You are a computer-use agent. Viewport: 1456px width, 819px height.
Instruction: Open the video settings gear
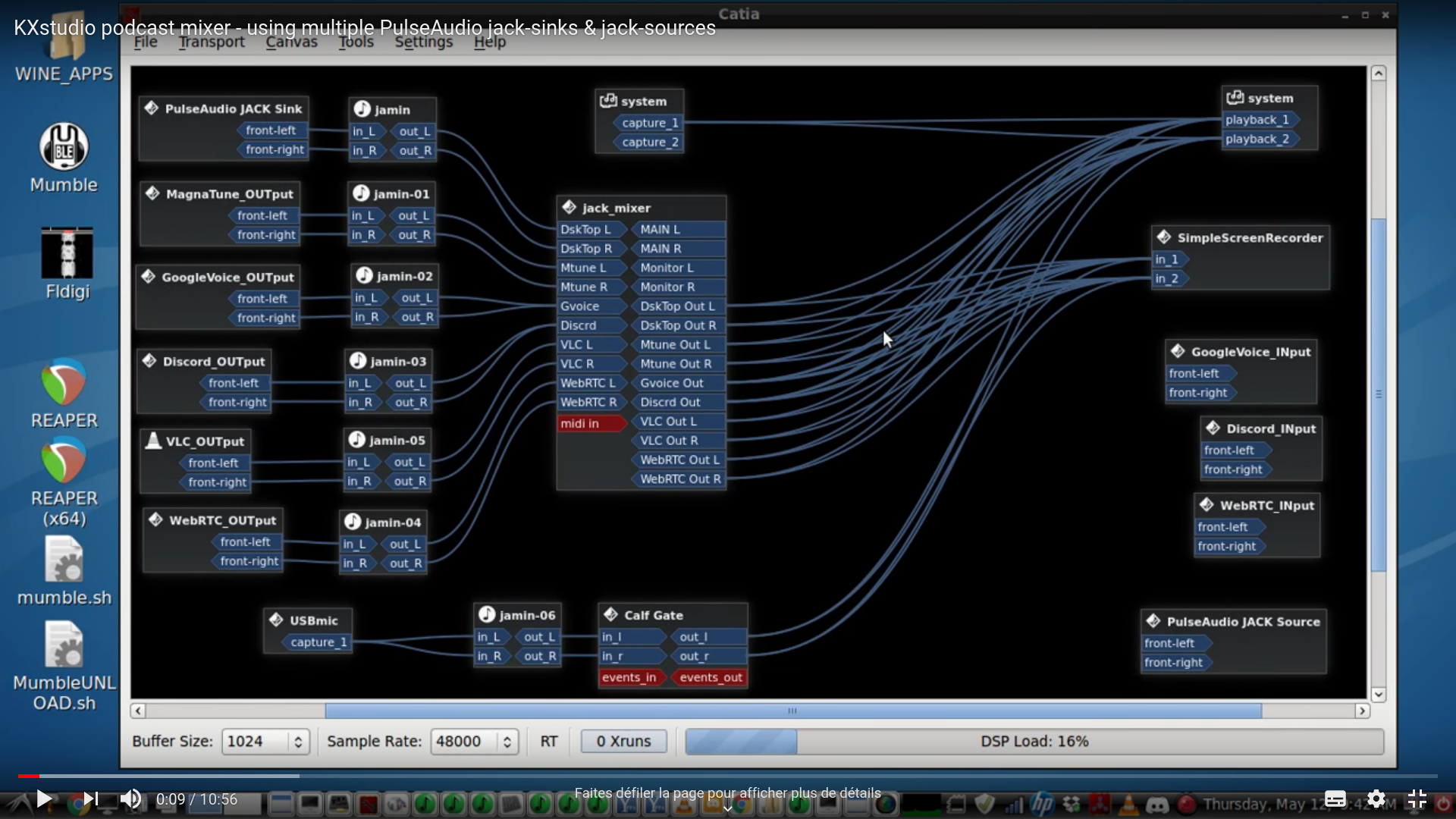click(1376, 799)
